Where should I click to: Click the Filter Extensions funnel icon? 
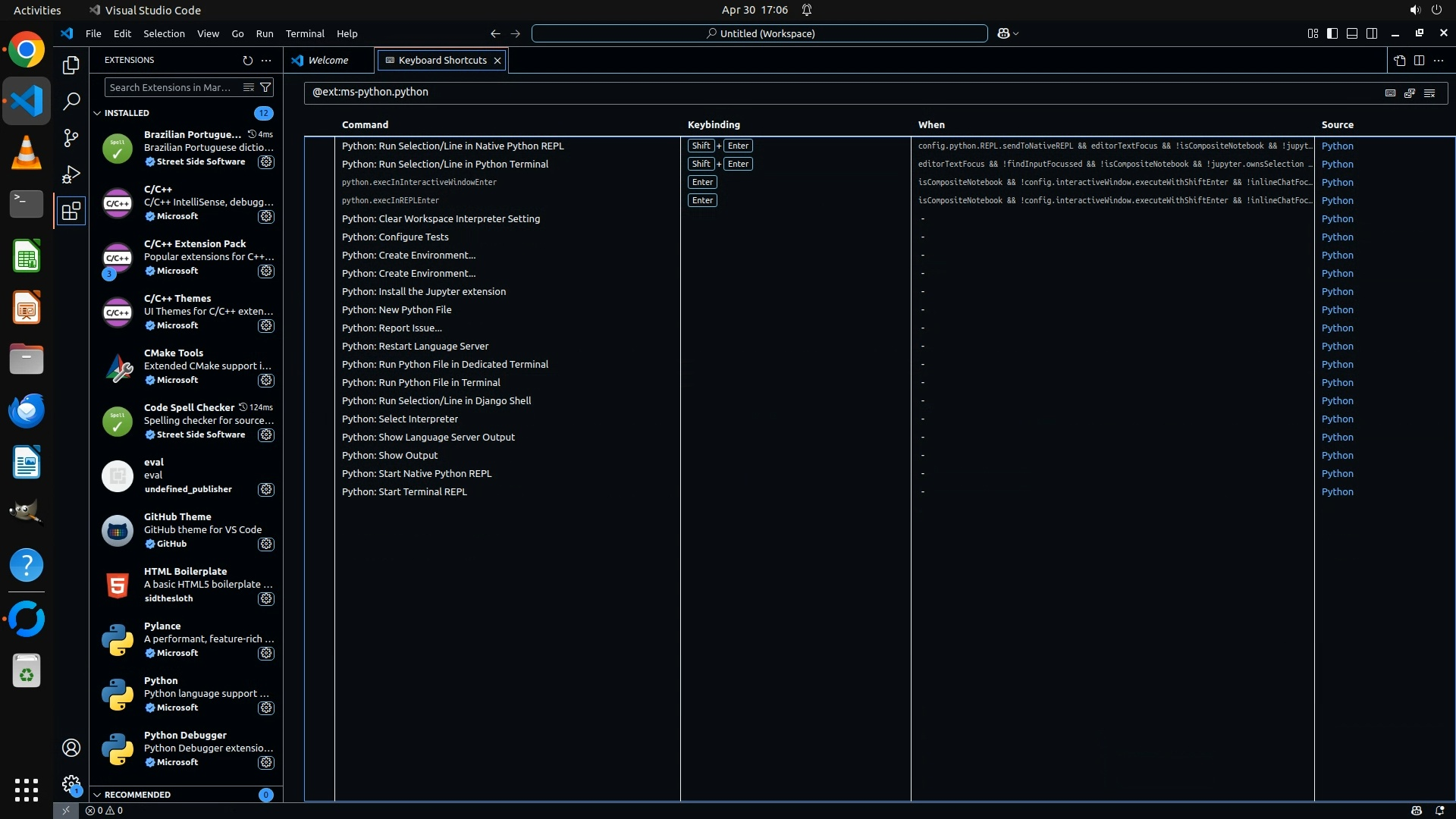coord(265,87)
